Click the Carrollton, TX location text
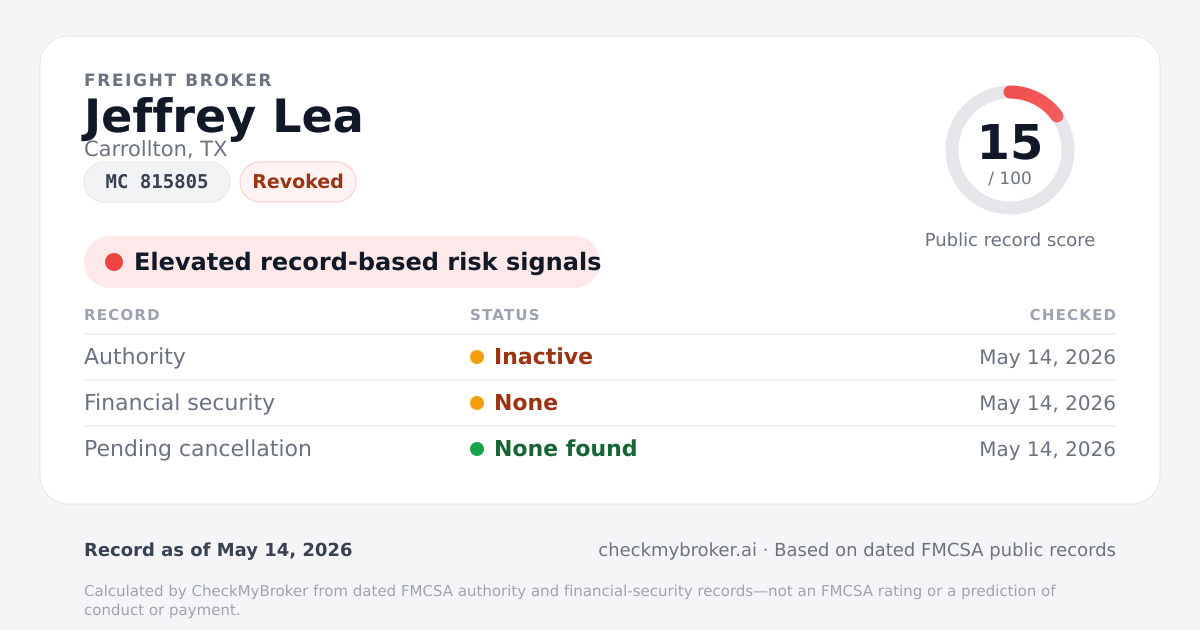This screenshot has height=630, width=1200. click(x=156, y=150)
